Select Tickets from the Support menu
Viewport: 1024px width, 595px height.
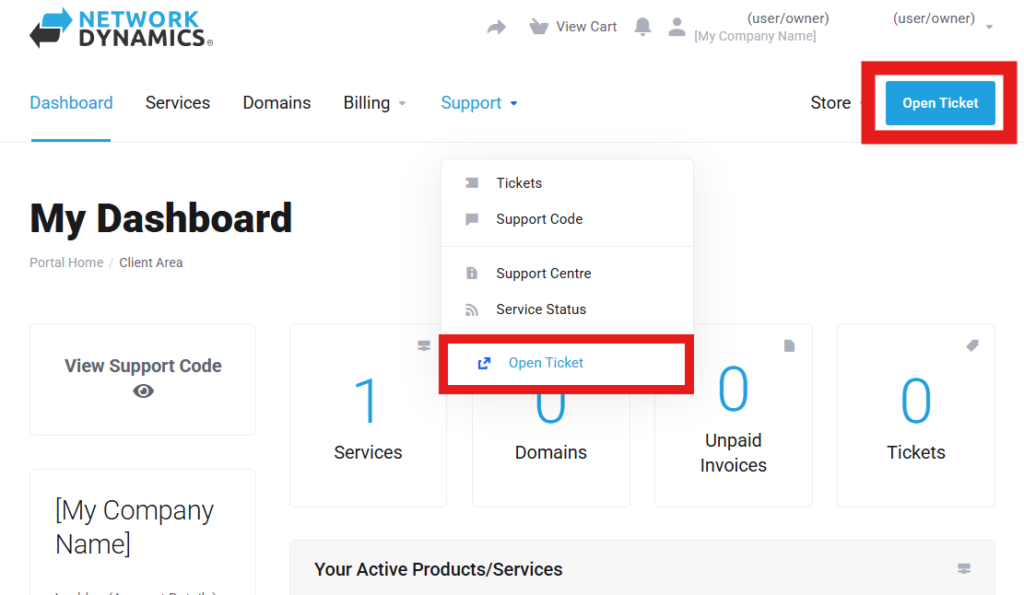point(518,183)
